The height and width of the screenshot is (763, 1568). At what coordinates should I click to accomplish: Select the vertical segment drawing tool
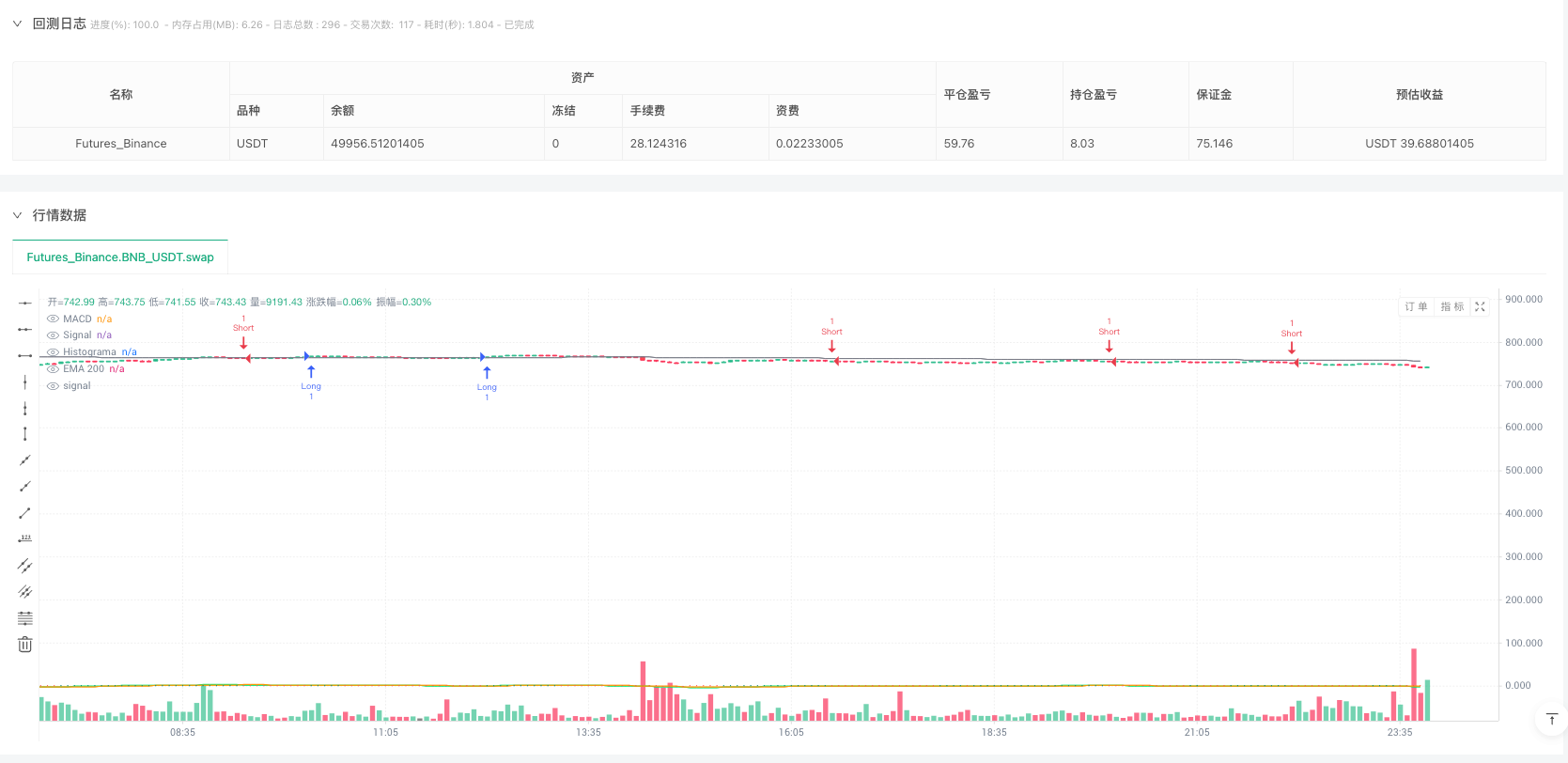pos(25,434)
